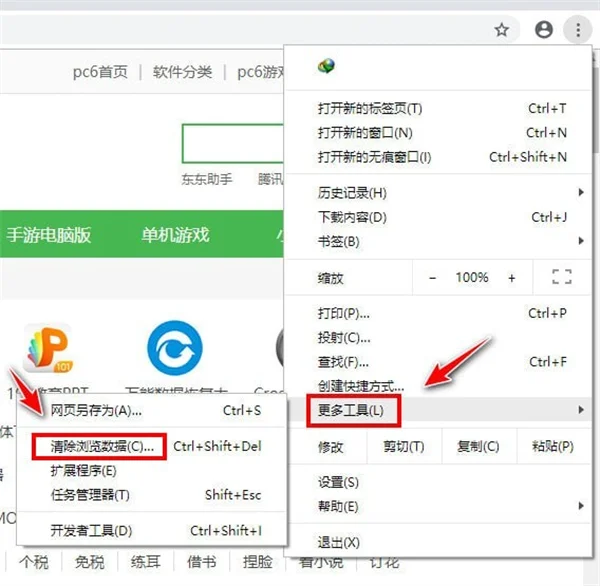Choose 退出(X) to quit Chrome
The image size is (600, 586).
[x=439, y=542]
